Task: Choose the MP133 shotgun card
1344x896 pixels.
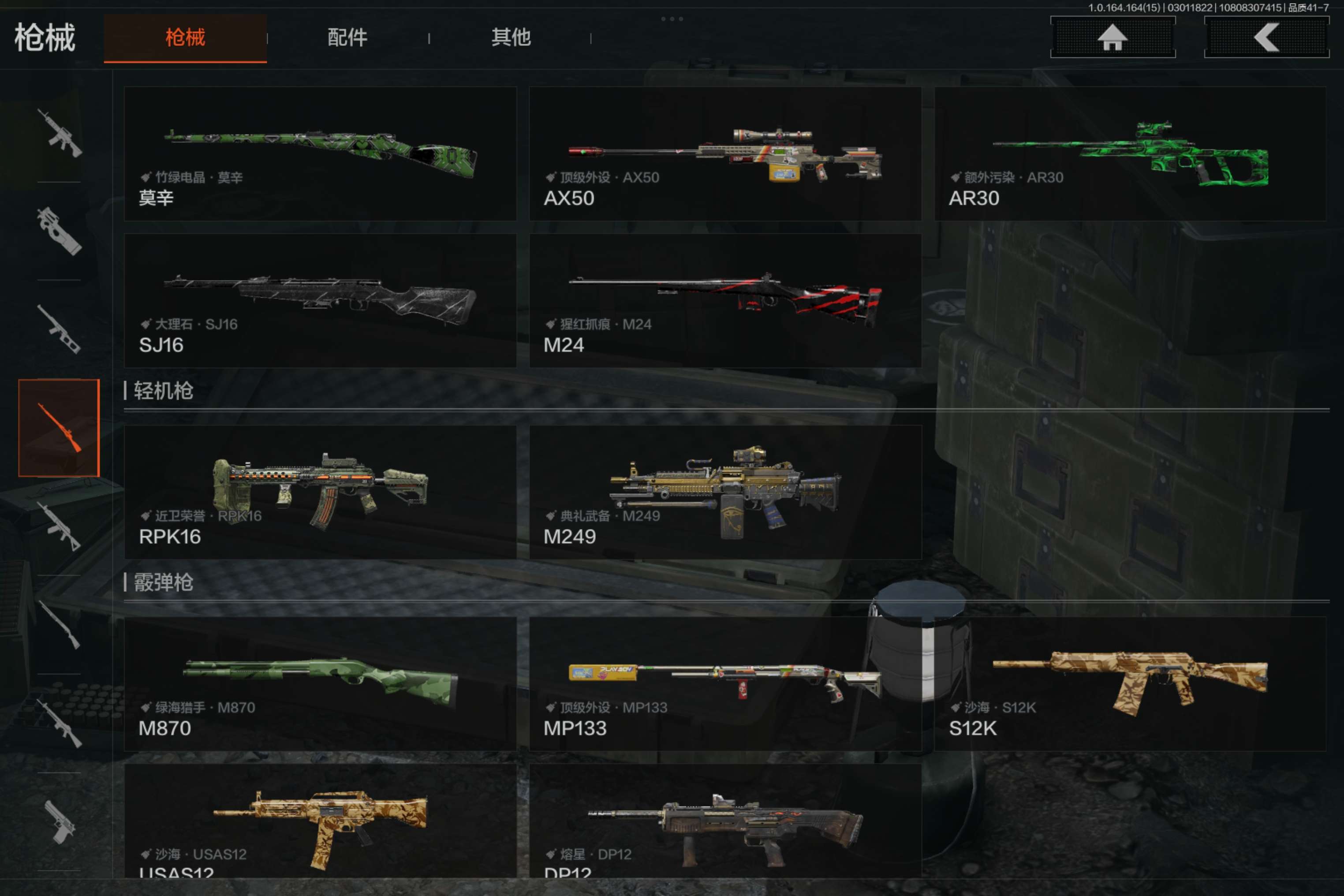Action: coord(725,684)
